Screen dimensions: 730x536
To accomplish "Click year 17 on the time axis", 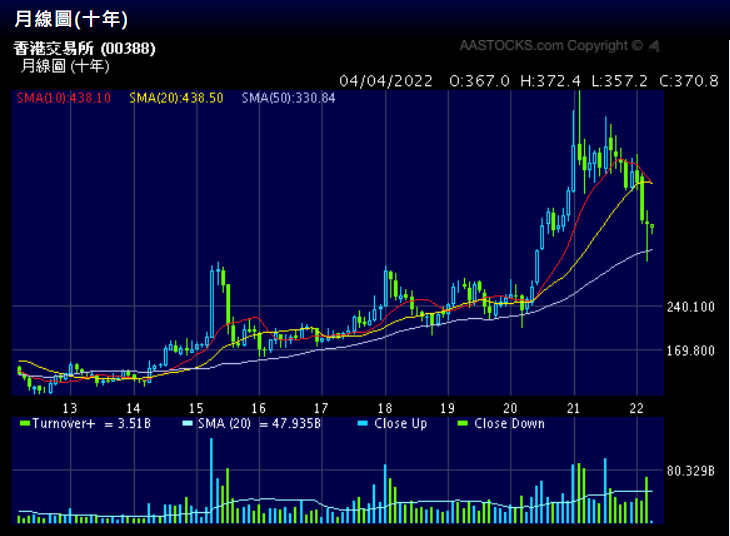I will point(321,408).
